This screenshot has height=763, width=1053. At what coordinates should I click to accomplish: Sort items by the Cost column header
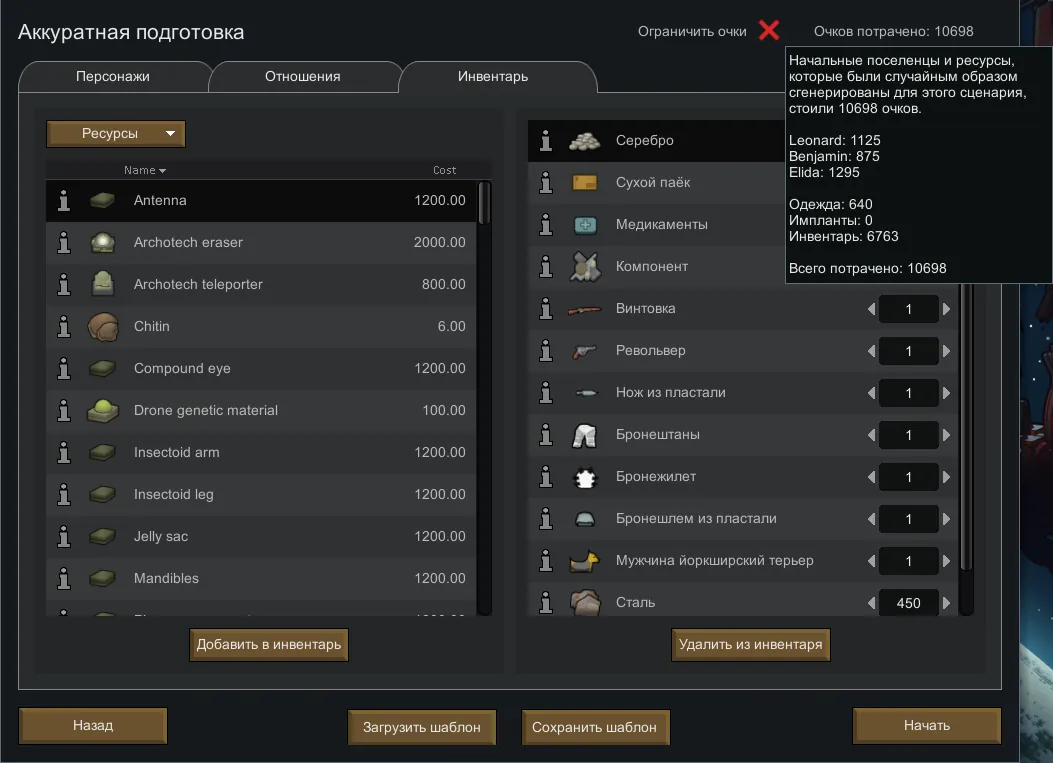(x=444, y=170)
